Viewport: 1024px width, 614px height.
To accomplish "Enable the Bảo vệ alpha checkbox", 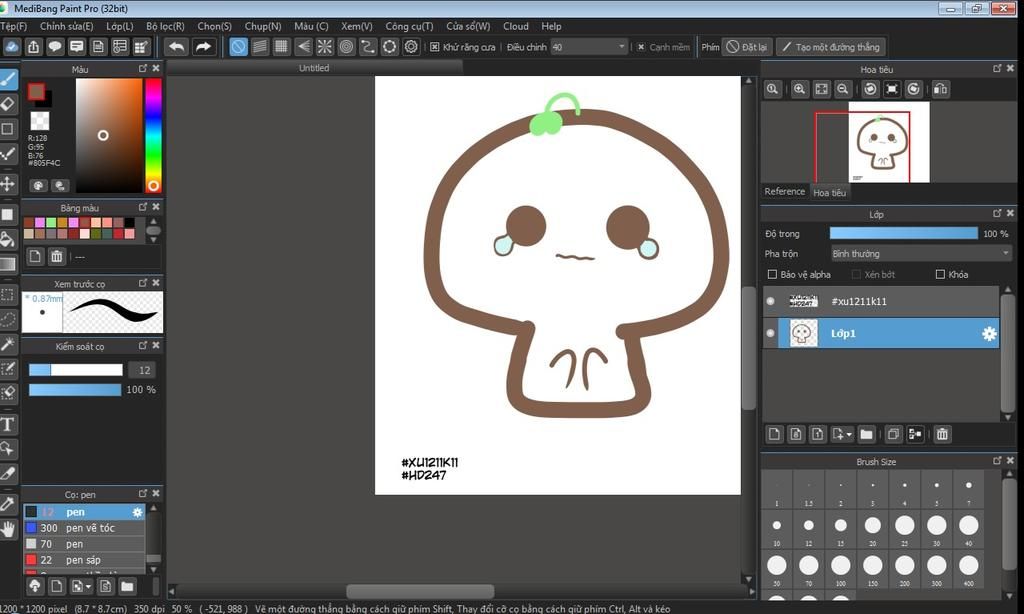I will click(773, 274).
